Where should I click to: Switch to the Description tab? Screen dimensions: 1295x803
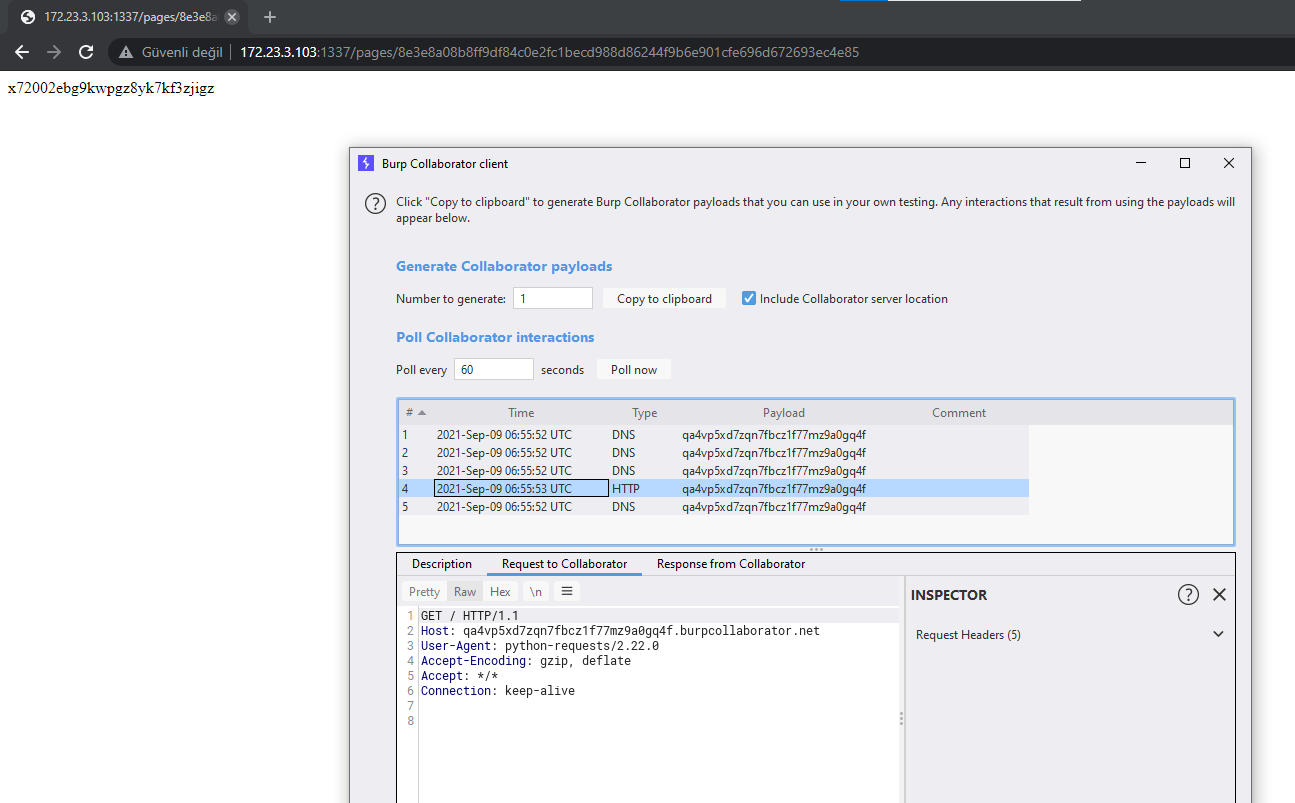[x=442, y=564]
